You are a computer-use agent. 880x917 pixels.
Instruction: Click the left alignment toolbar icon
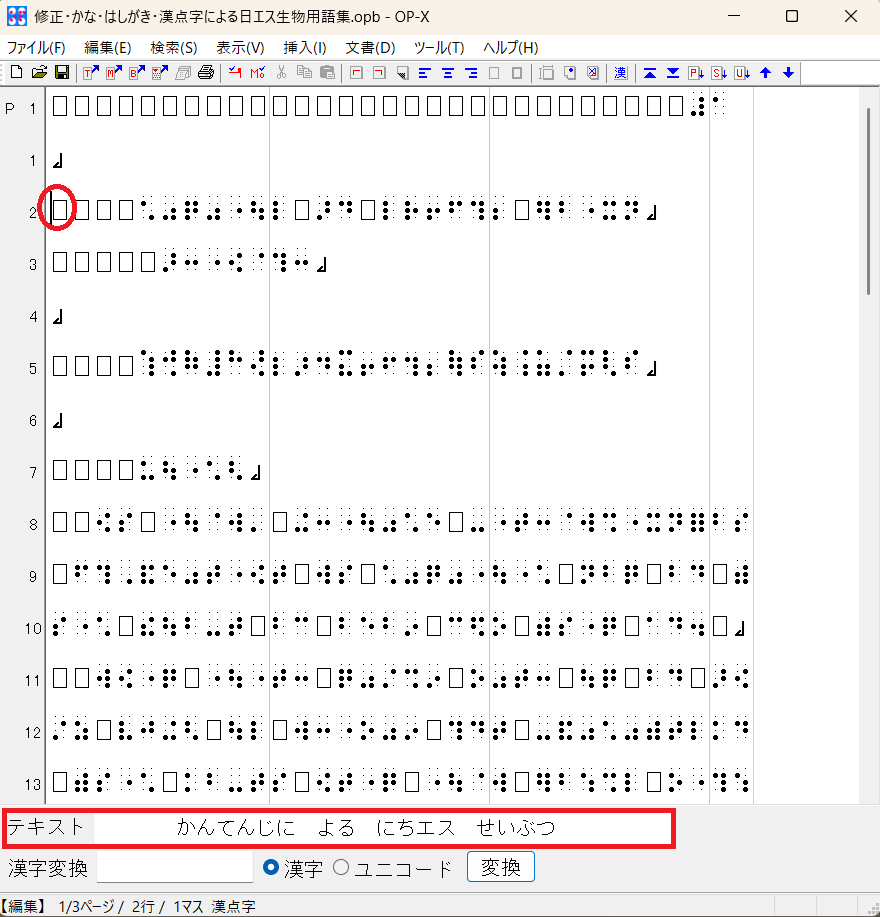click(424, 73)
